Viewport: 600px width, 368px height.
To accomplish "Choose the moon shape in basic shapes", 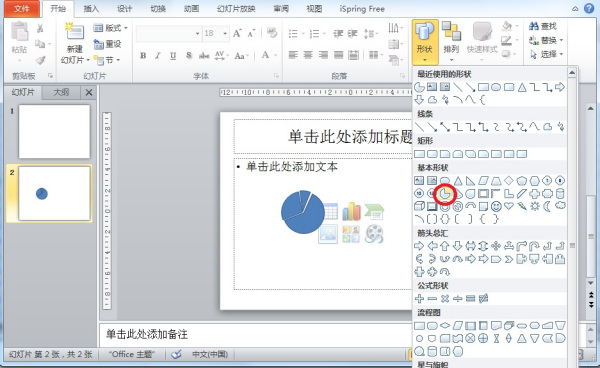I will [547, 207].
